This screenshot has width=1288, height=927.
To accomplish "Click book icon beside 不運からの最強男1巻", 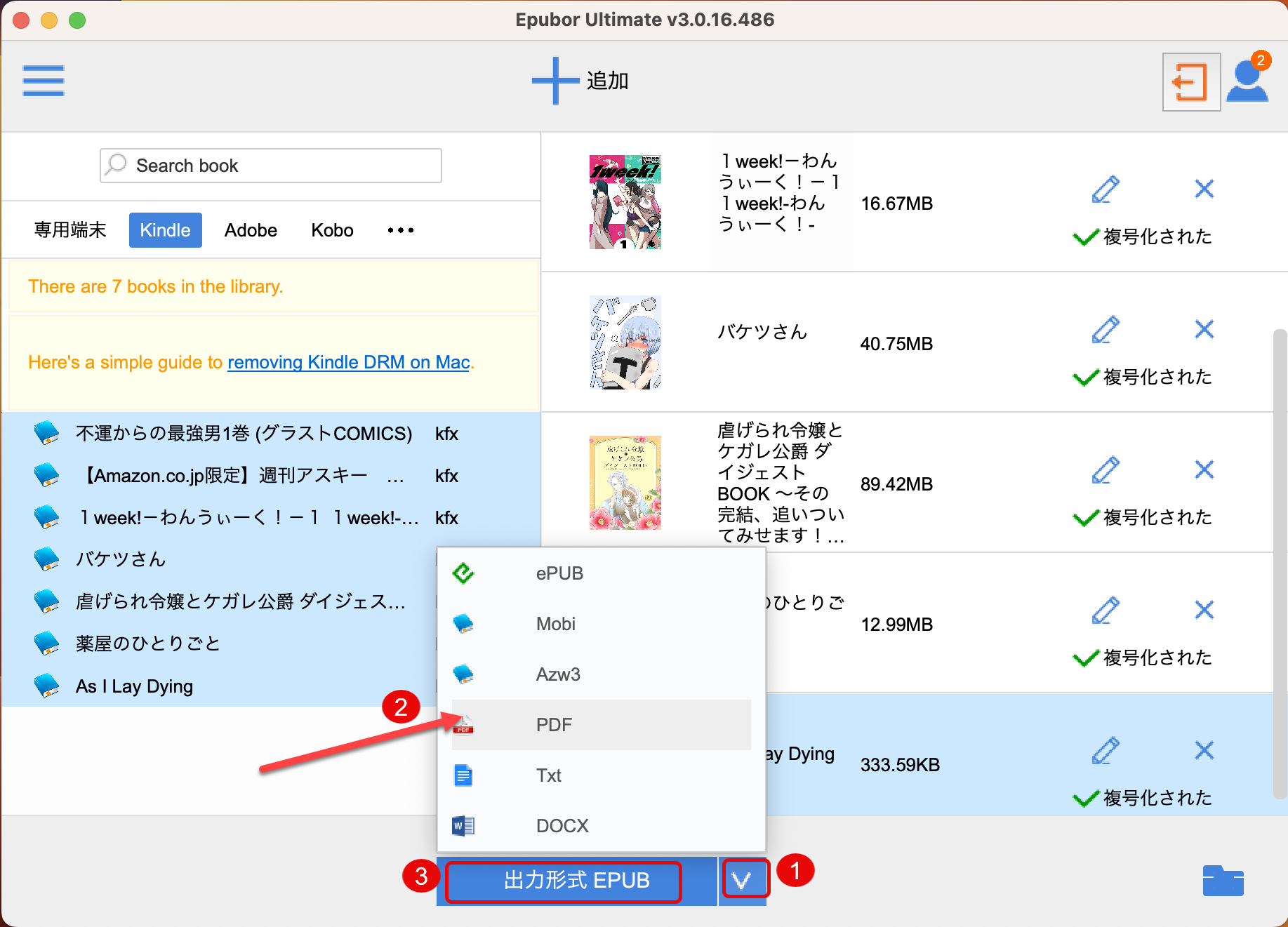I will coord(47,433).
